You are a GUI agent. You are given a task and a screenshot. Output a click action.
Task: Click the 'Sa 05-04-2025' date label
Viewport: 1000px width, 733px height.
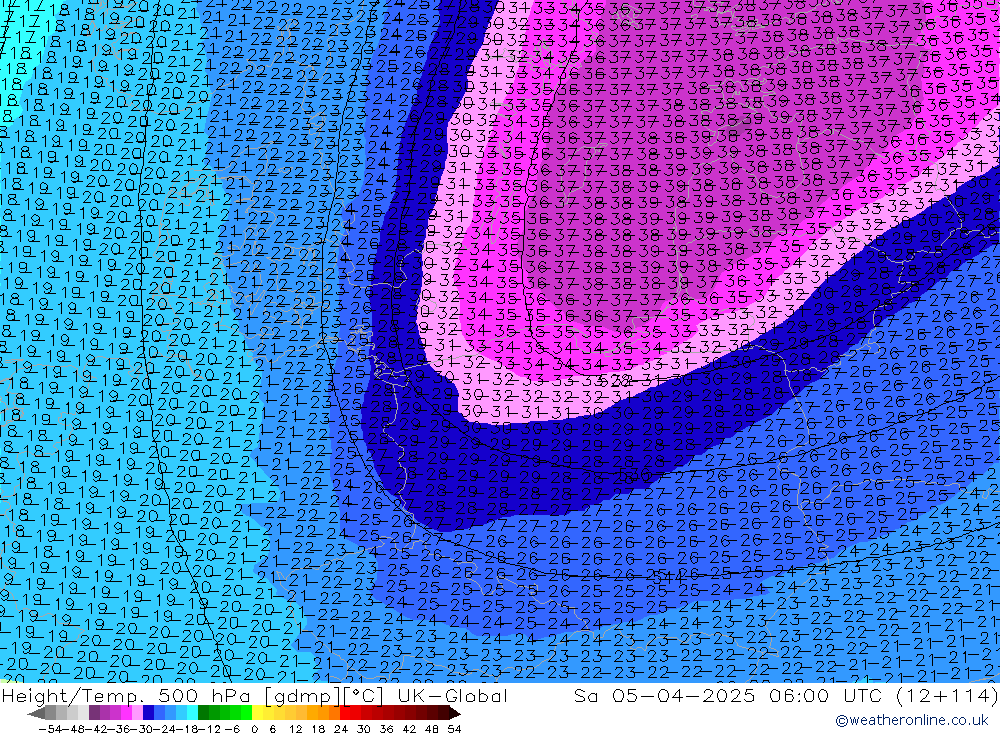pyautogui.click(x=665, y=695)
